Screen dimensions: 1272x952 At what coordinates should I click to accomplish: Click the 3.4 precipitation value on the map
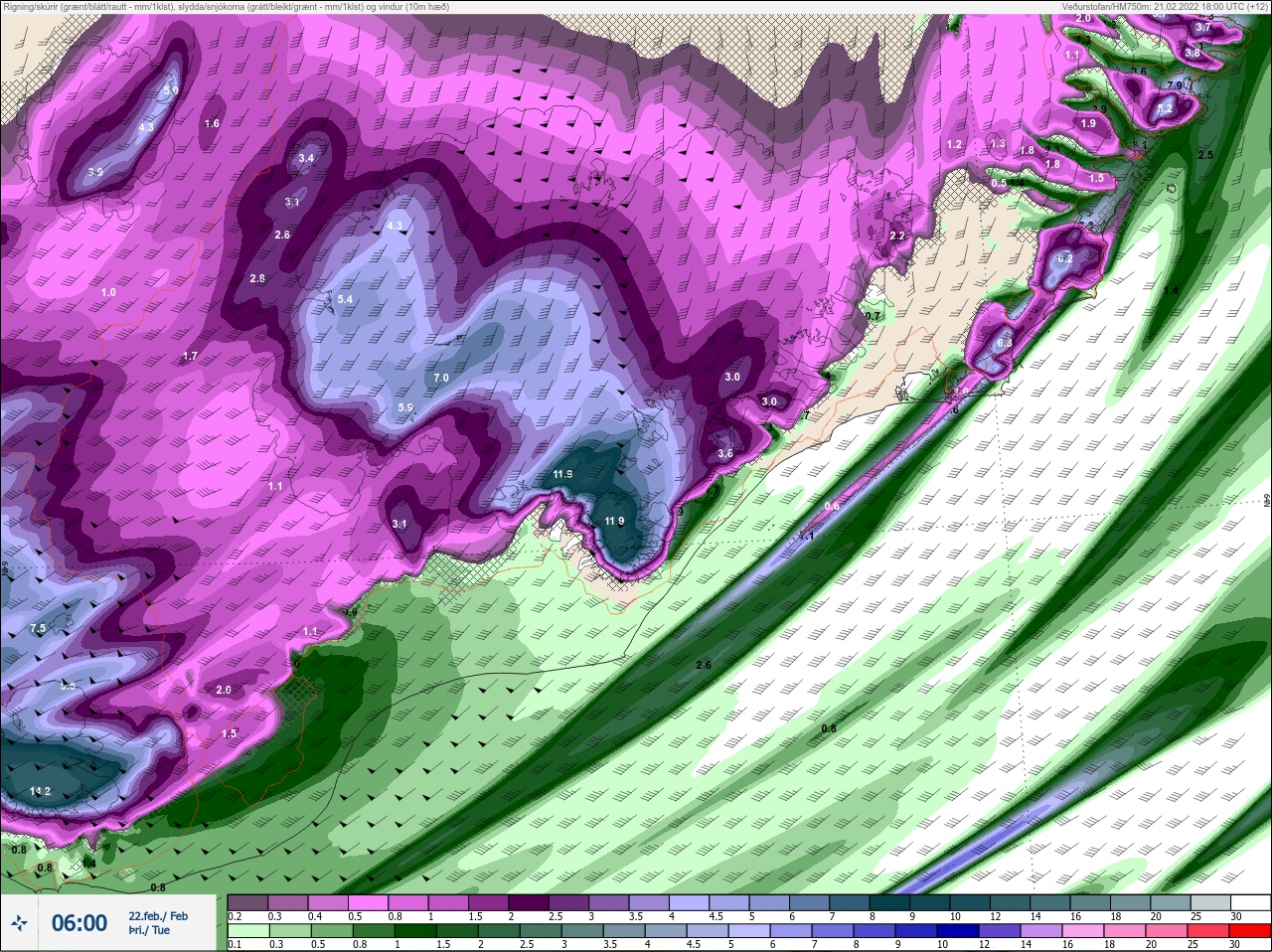click(306, 158)
